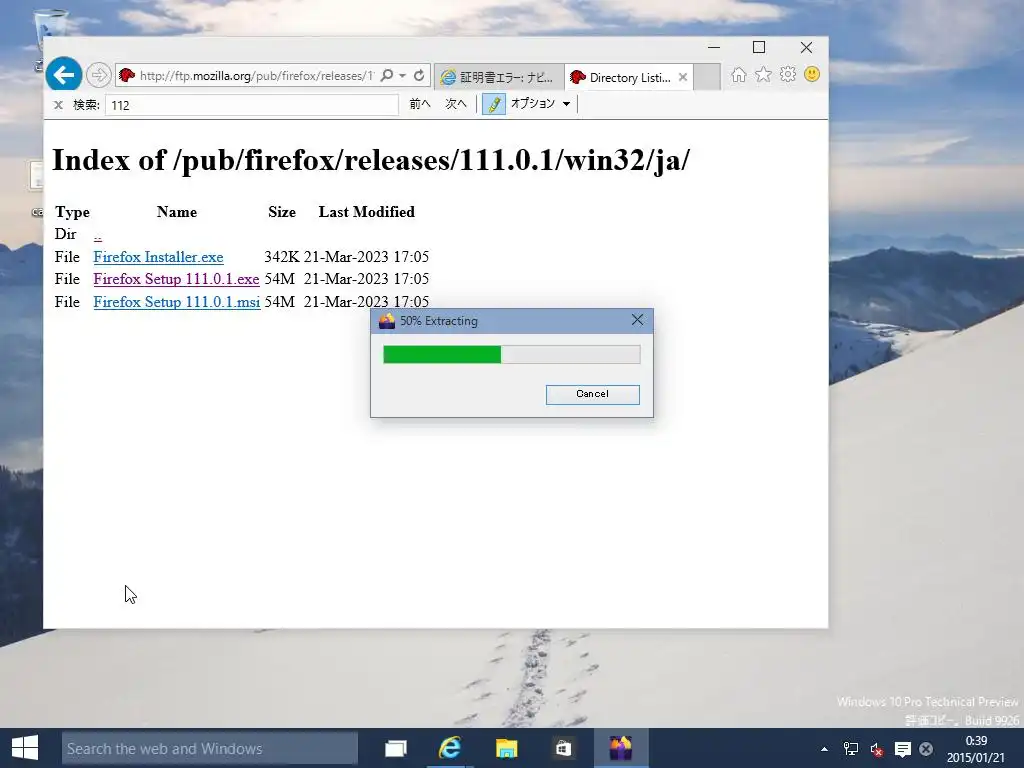Click the circled X tray icon
The width and height of the screenshot is (1024, 768).
coord(926,749)
